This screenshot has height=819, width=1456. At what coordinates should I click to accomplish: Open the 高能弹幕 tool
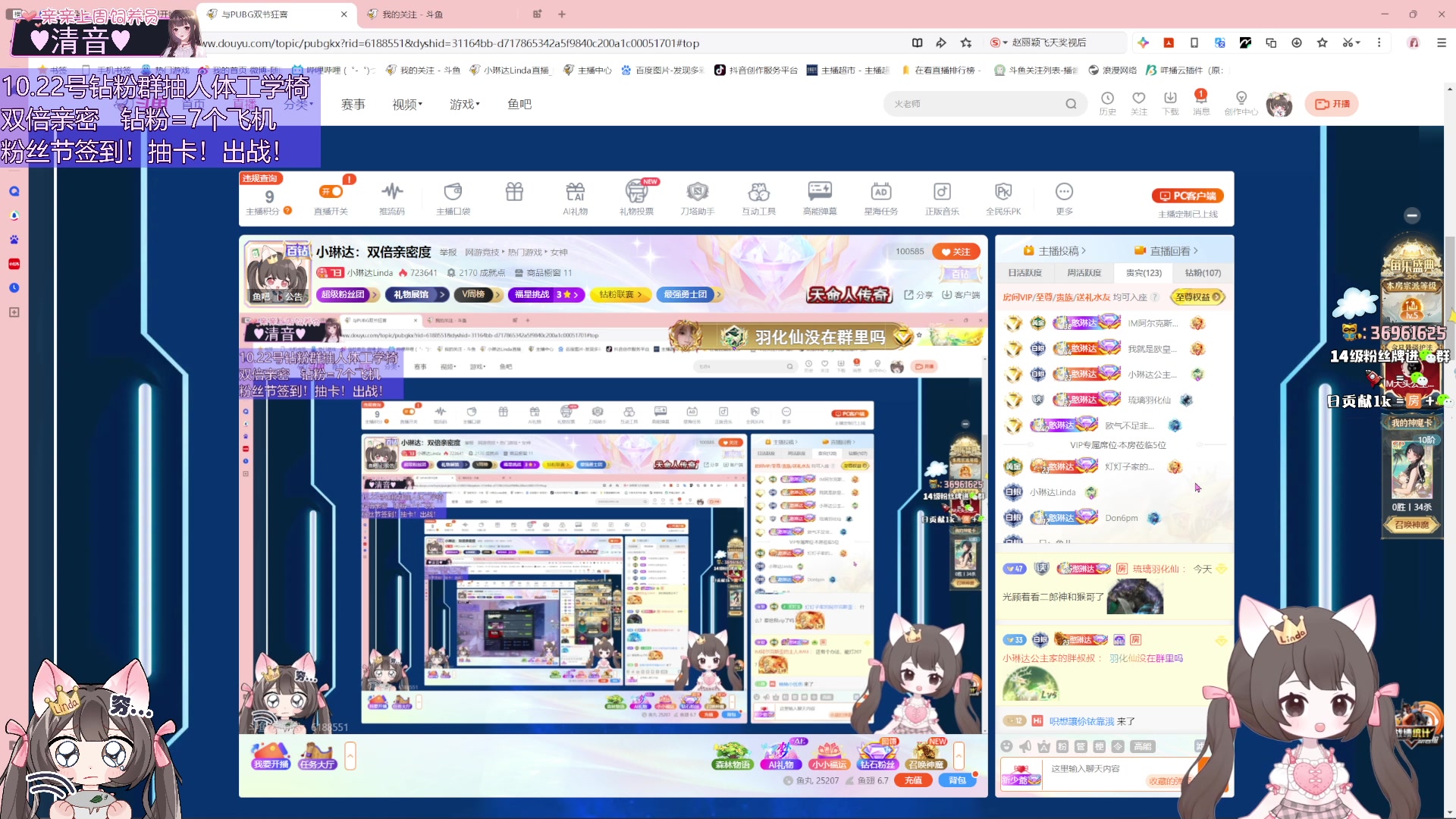(820, 198)
